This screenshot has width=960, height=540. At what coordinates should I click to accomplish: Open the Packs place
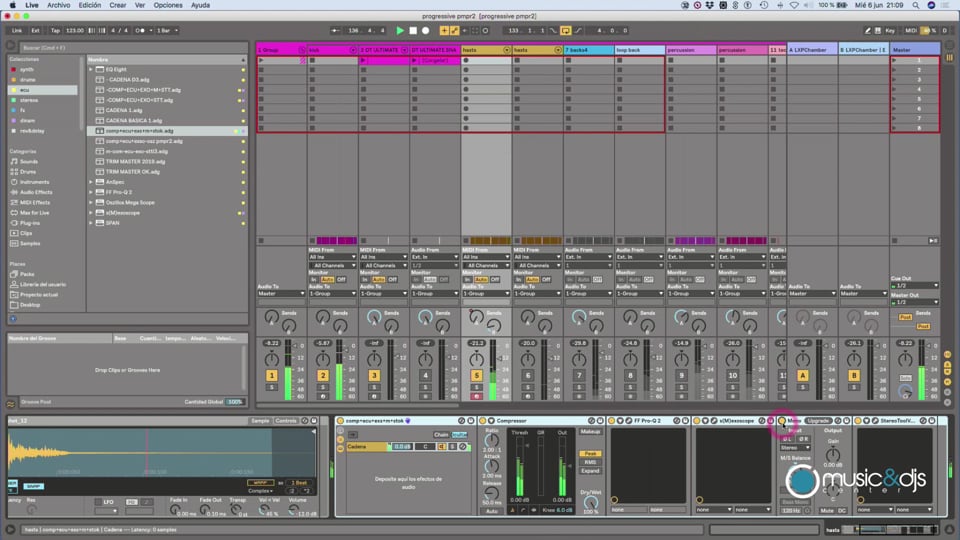point(27,274)
